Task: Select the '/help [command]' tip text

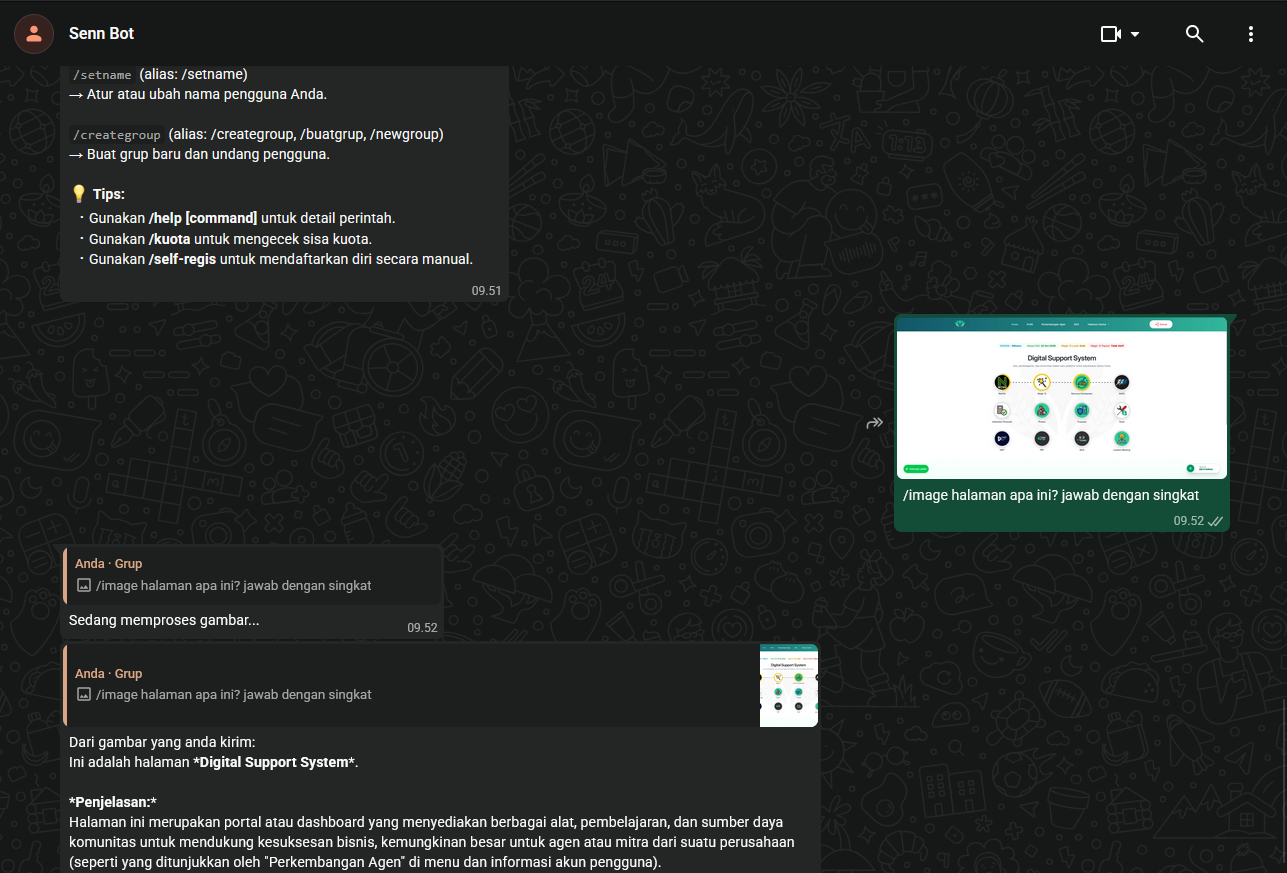Action: tap(203, 218)
